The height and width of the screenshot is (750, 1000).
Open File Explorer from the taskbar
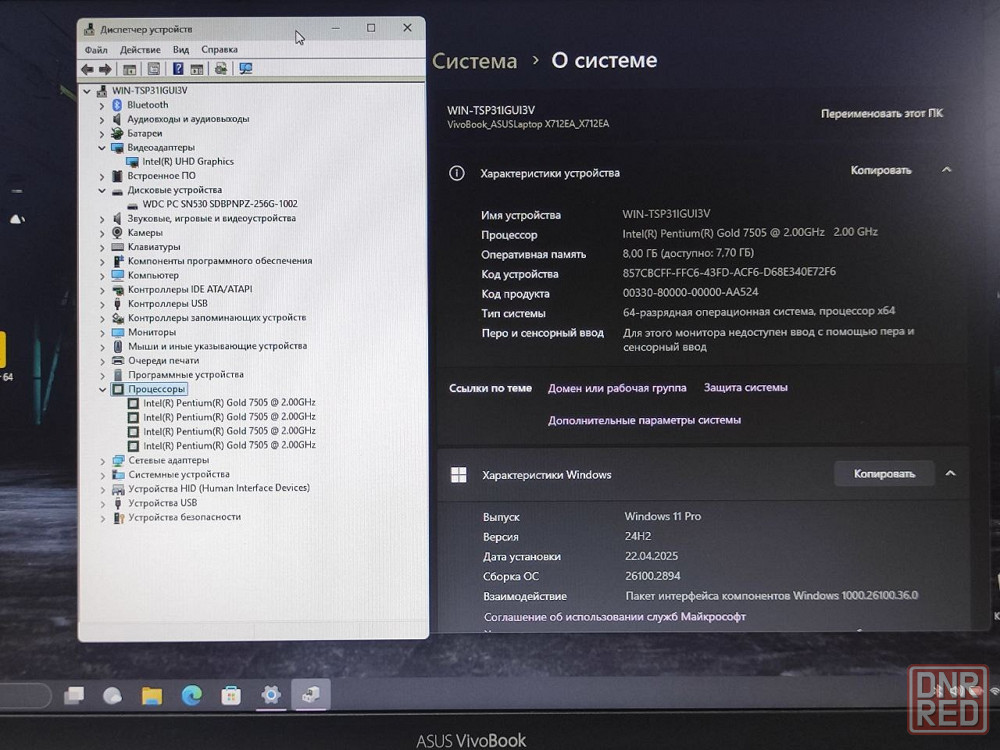coord(152,695)
